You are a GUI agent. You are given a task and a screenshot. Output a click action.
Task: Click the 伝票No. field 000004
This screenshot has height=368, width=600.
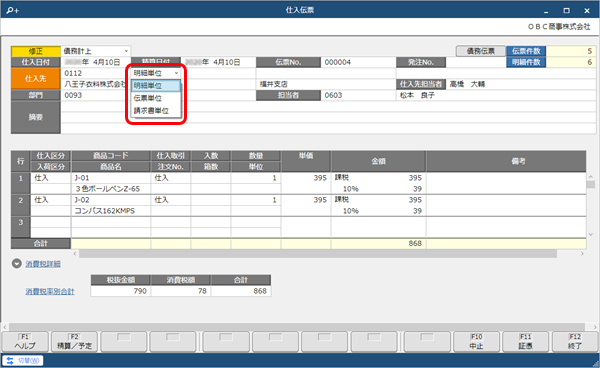click(358, 62)
